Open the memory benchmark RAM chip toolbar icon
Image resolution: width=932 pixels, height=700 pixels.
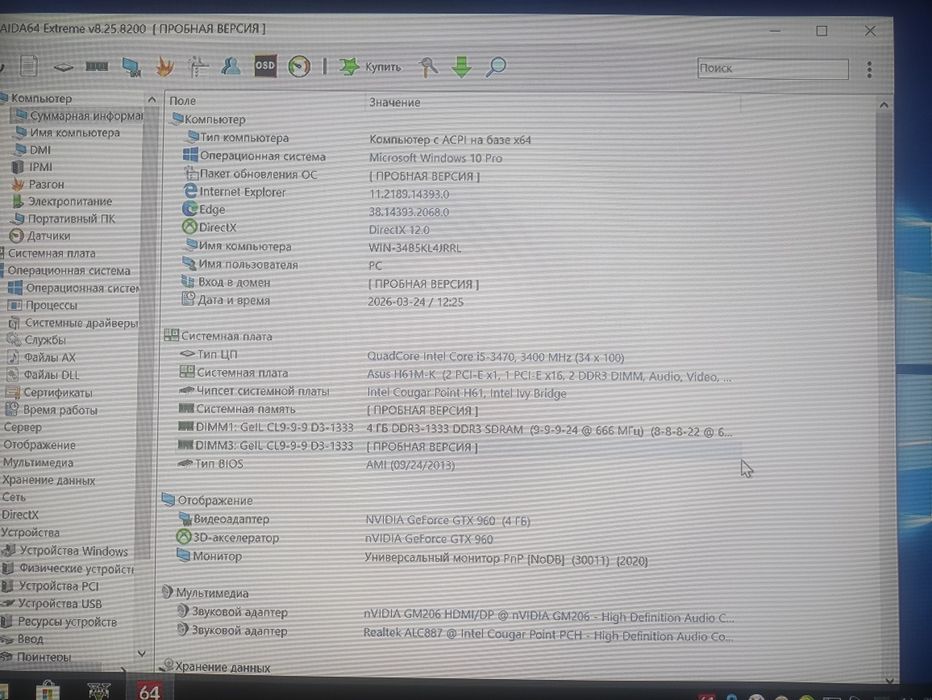pyautogui.click(x=96, y=66)
